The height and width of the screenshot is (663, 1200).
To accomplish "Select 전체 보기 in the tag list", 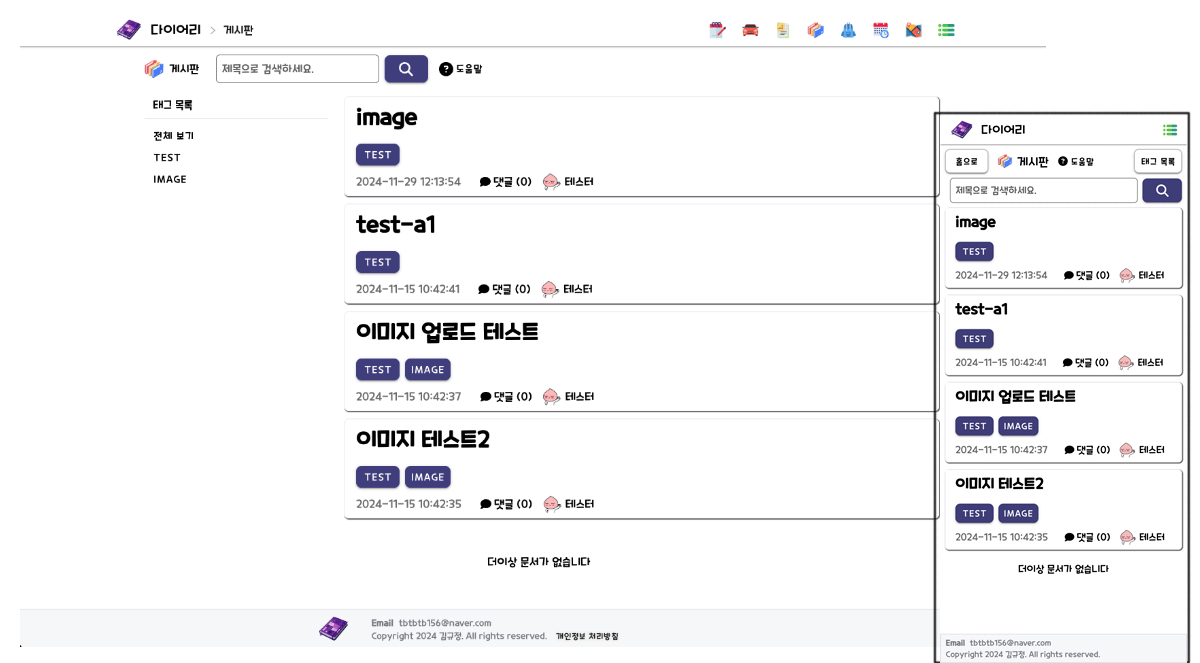I will 173,136.
